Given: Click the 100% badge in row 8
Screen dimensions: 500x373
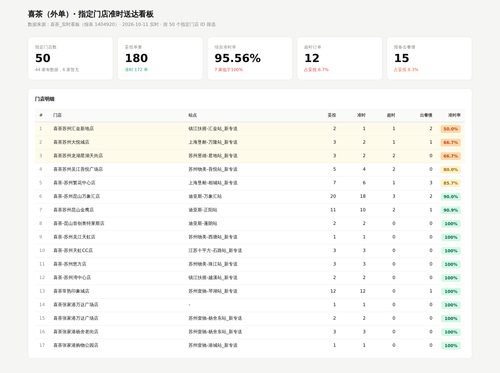Looking at the screenshot, I should pos(451,224).
